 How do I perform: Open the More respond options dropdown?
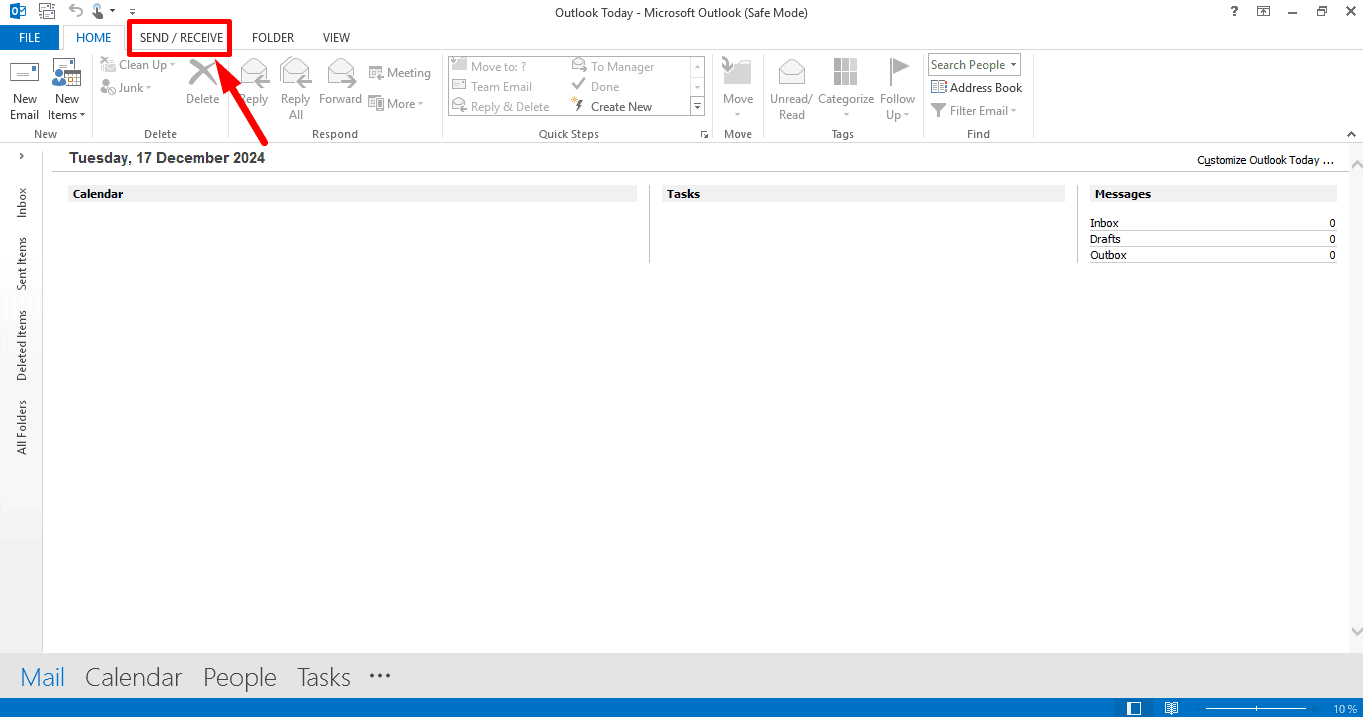pos(396,104)
